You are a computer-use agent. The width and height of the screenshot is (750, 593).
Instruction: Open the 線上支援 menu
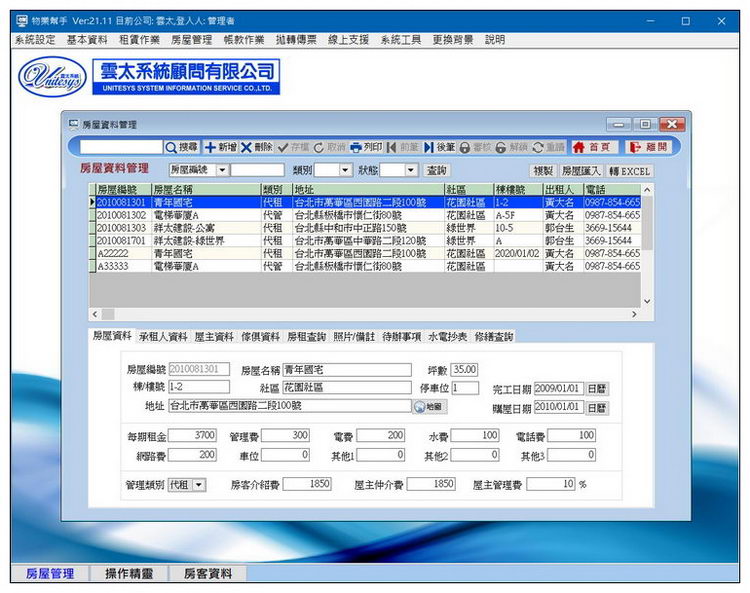(x=348, y=40)
